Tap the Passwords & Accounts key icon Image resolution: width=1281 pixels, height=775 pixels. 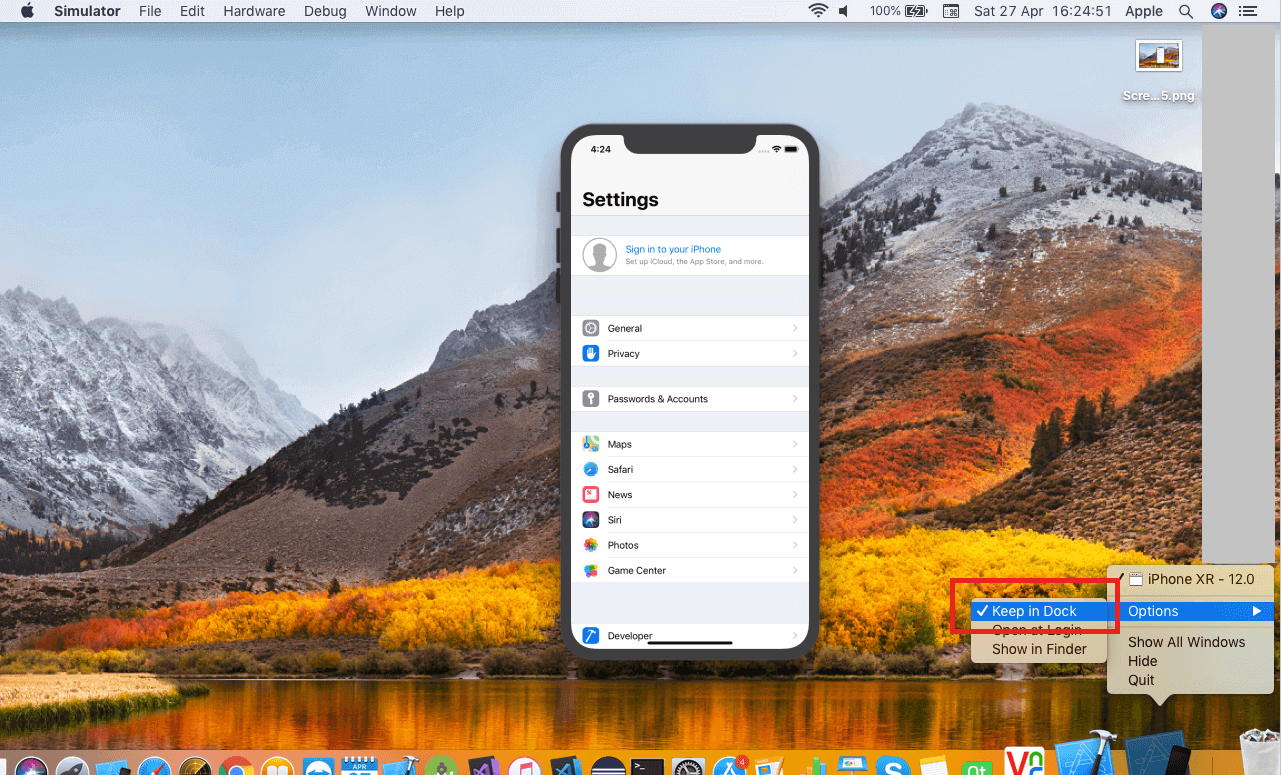click(x=591, y=399)
